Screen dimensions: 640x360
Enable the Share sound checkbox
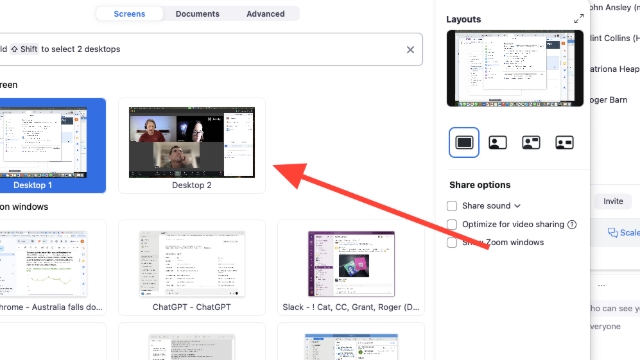point(452,206)
